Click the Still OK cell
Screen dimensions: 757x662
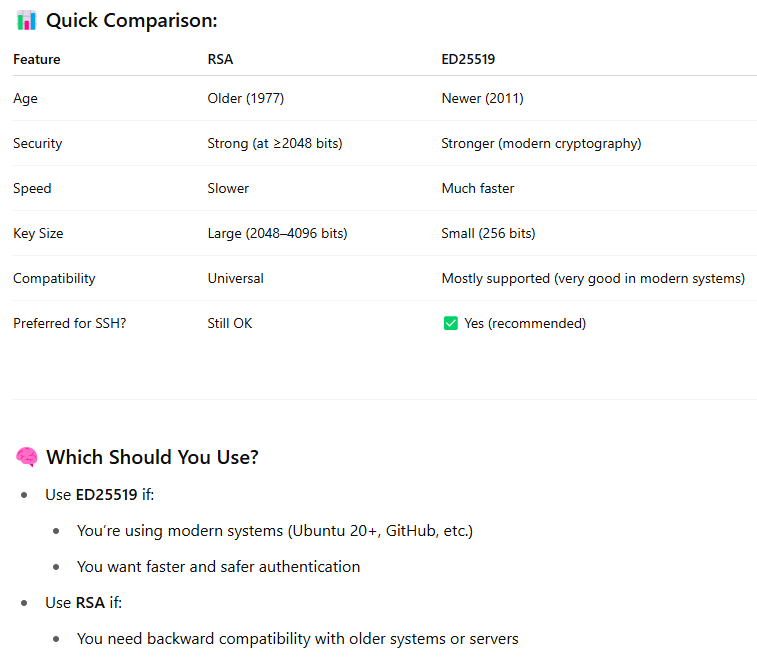[x=229, y=323]
